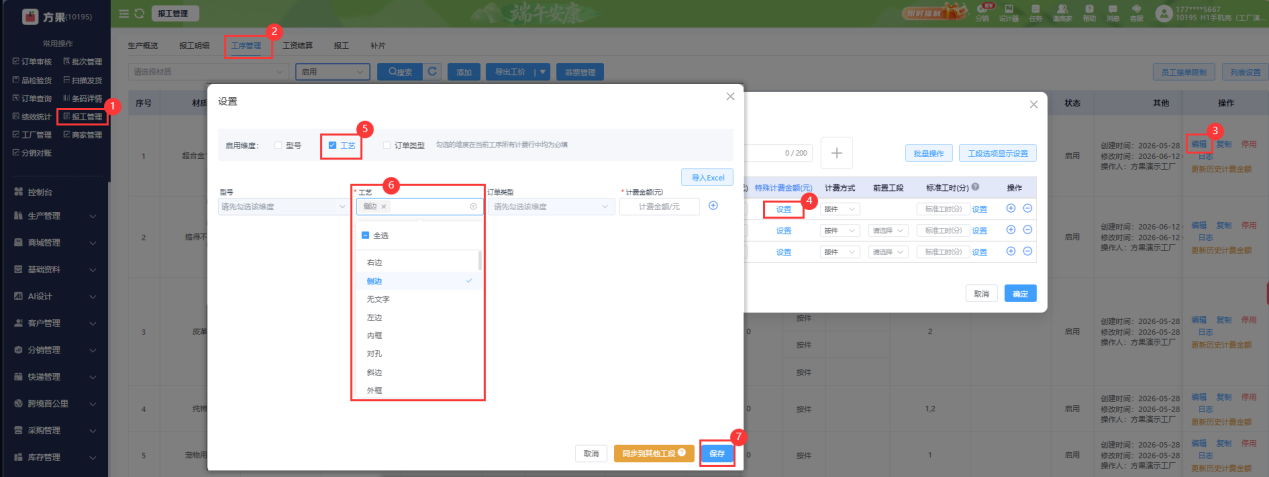This screenshot has height=477, width=1269.
Task: Click the 限时福利 gift banner
Action: click(933, 13)
